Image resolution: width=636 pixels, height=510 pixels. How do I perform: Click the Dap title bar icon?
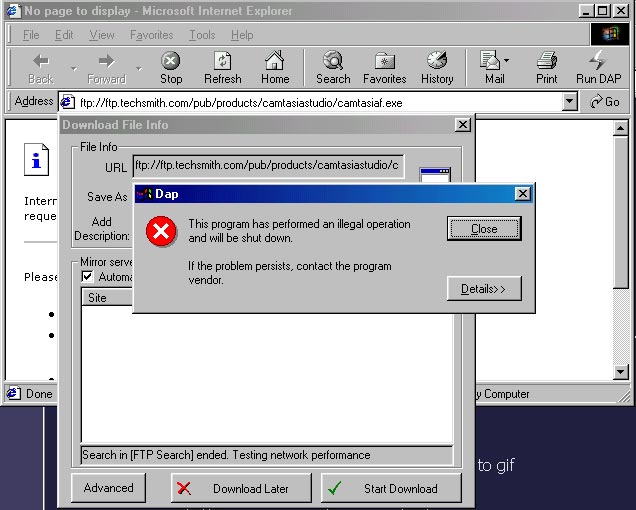point(144,194)
